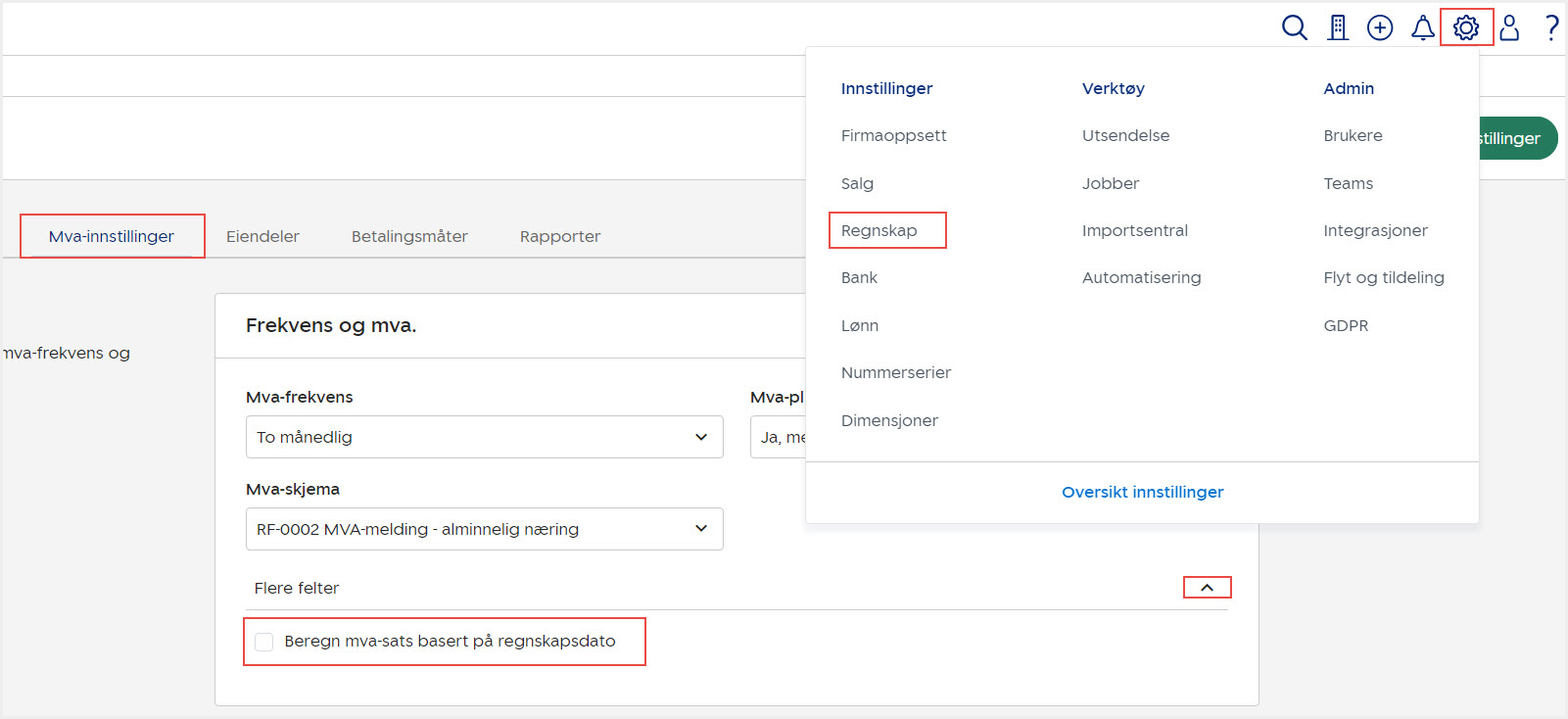Open the Rapporter tab
Screen dimensions: 1568x719
560,236
